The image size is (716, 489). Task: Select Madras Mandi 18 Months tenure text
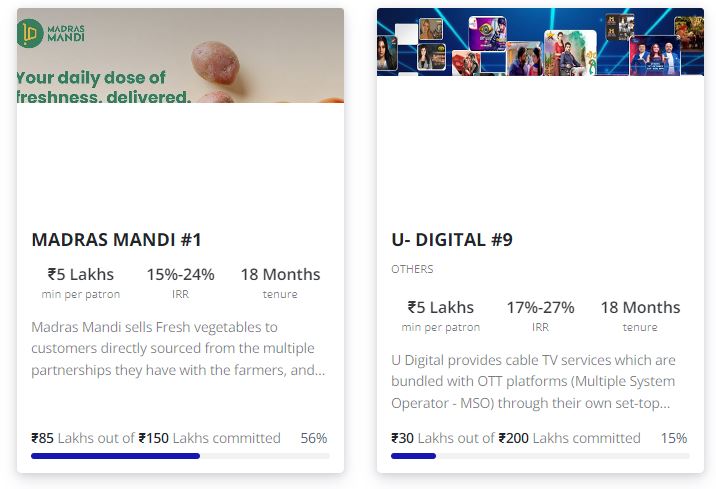pos(280,274)
